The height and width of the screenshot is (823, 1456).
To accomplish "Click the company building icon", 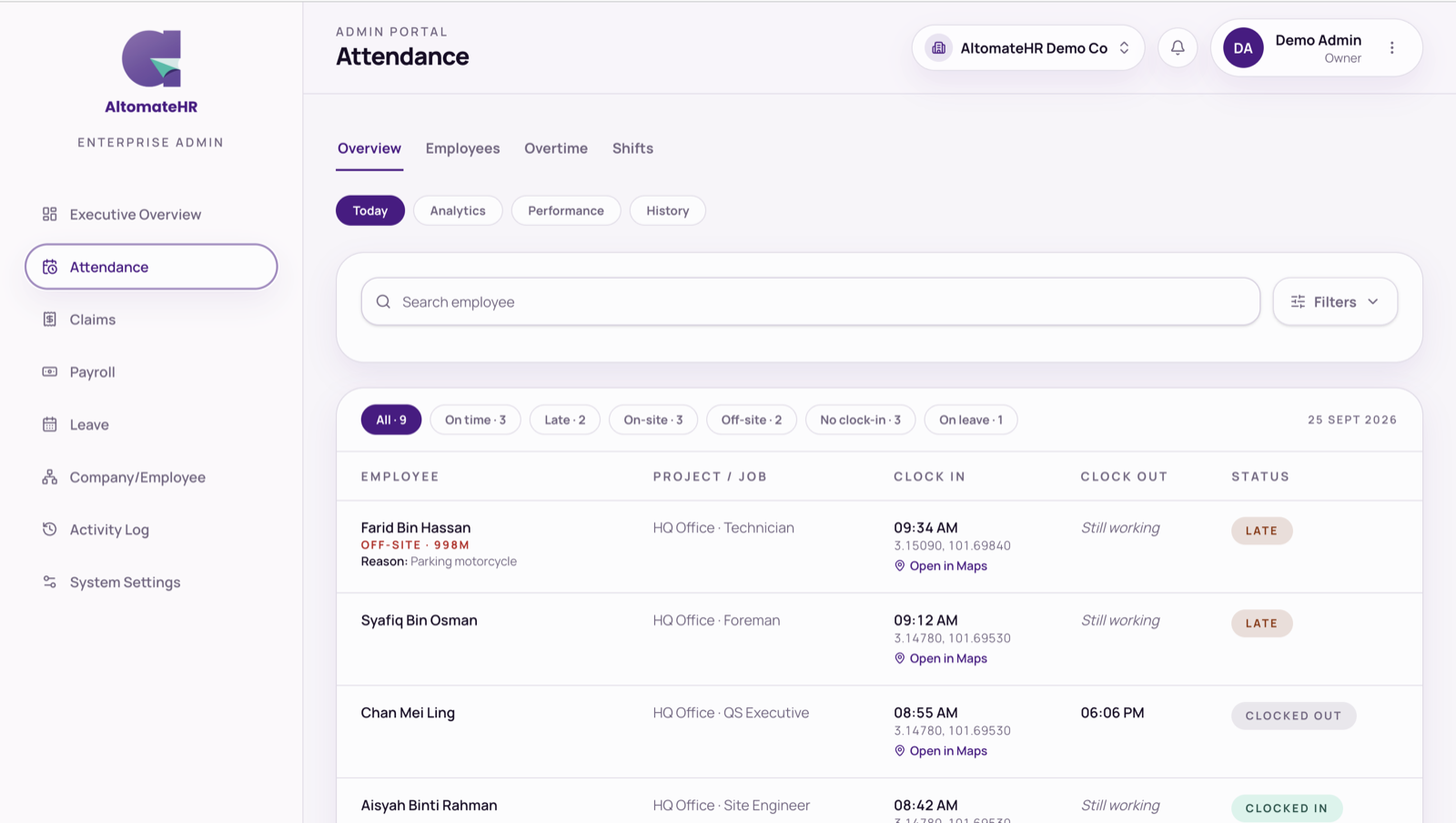I will 939,48.
